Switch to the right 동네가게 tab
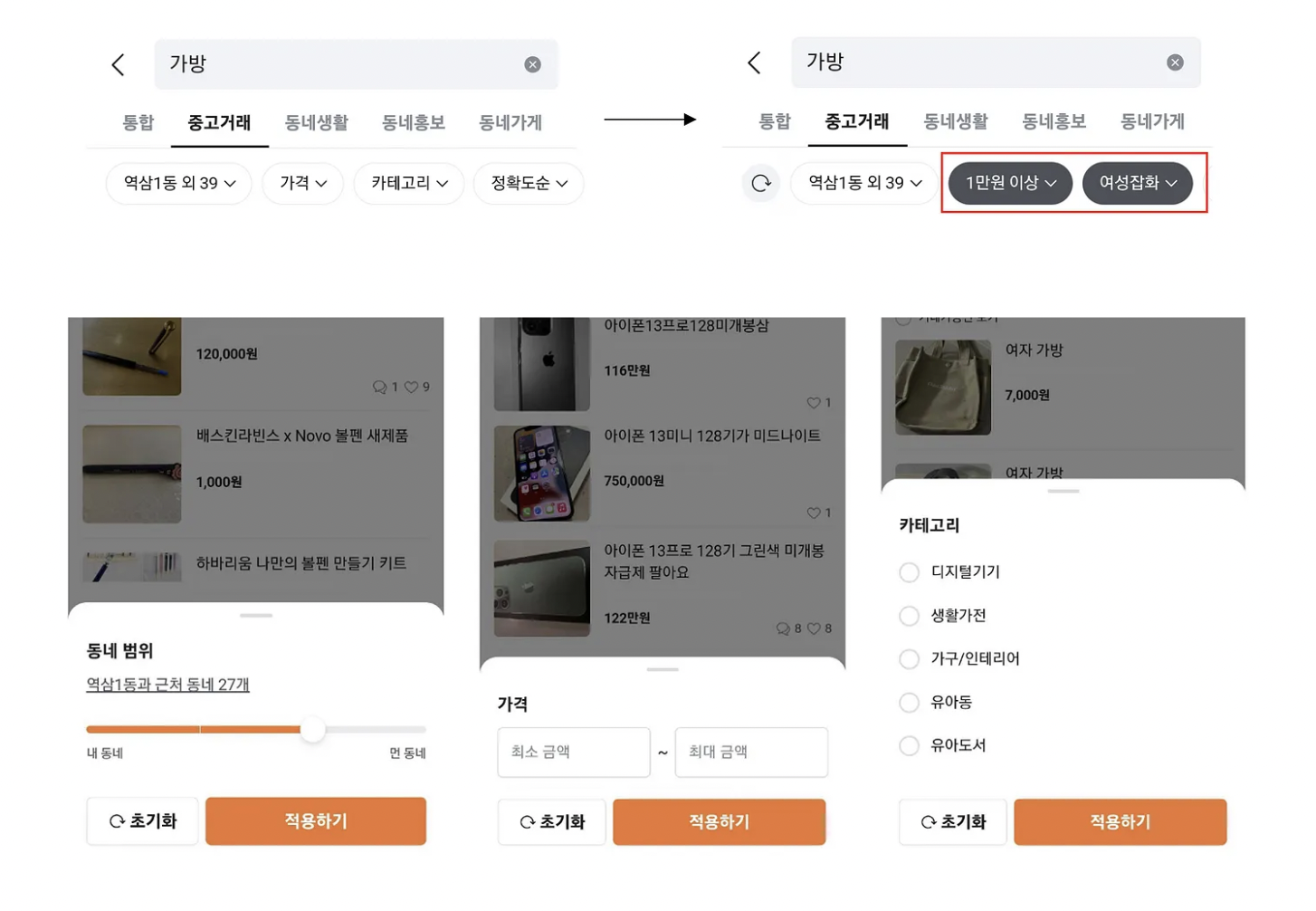The width and height of the screenshot is (1316, 911). (1152, 121)
